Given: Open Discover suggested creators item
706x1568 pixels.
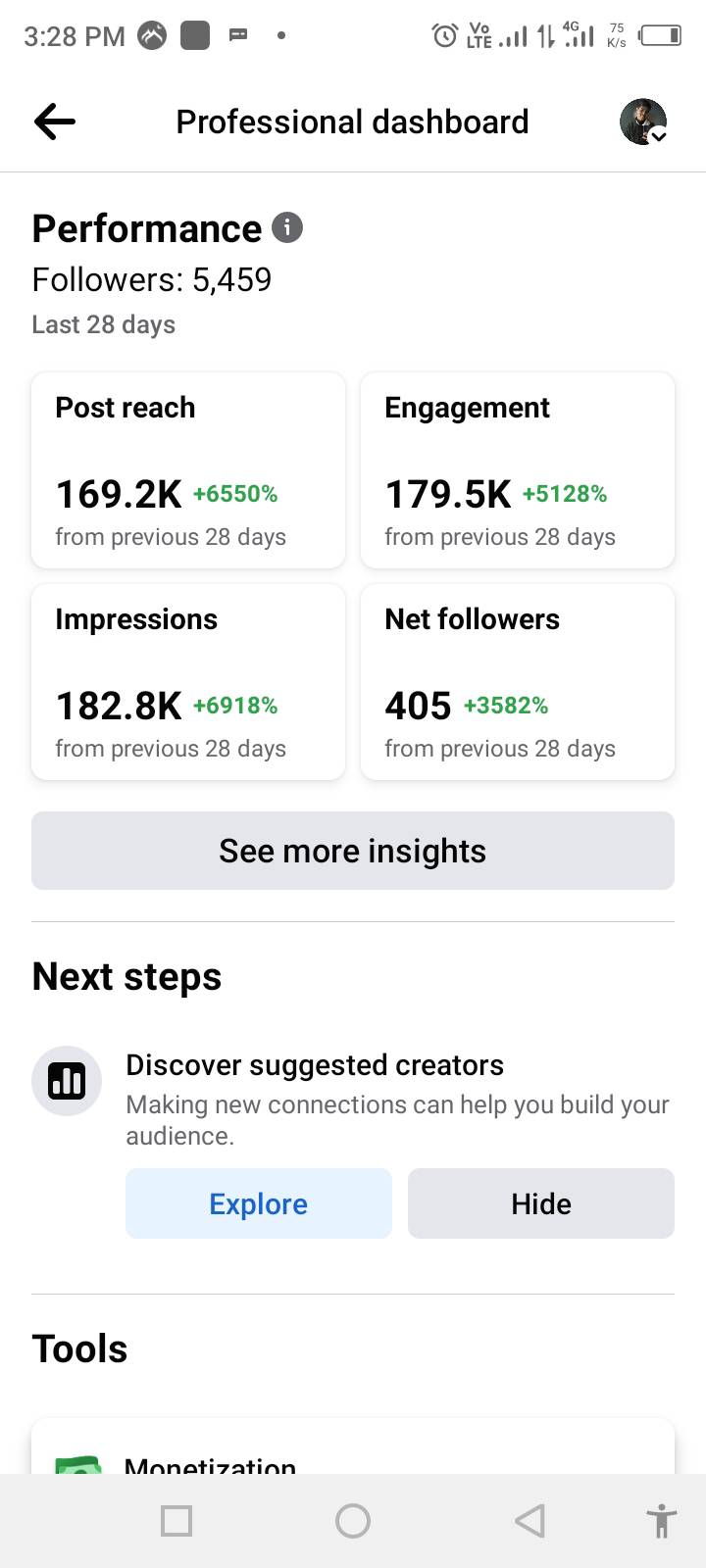Looking at the screenshot, I should pyautogui.click(x=315, y=1065).
